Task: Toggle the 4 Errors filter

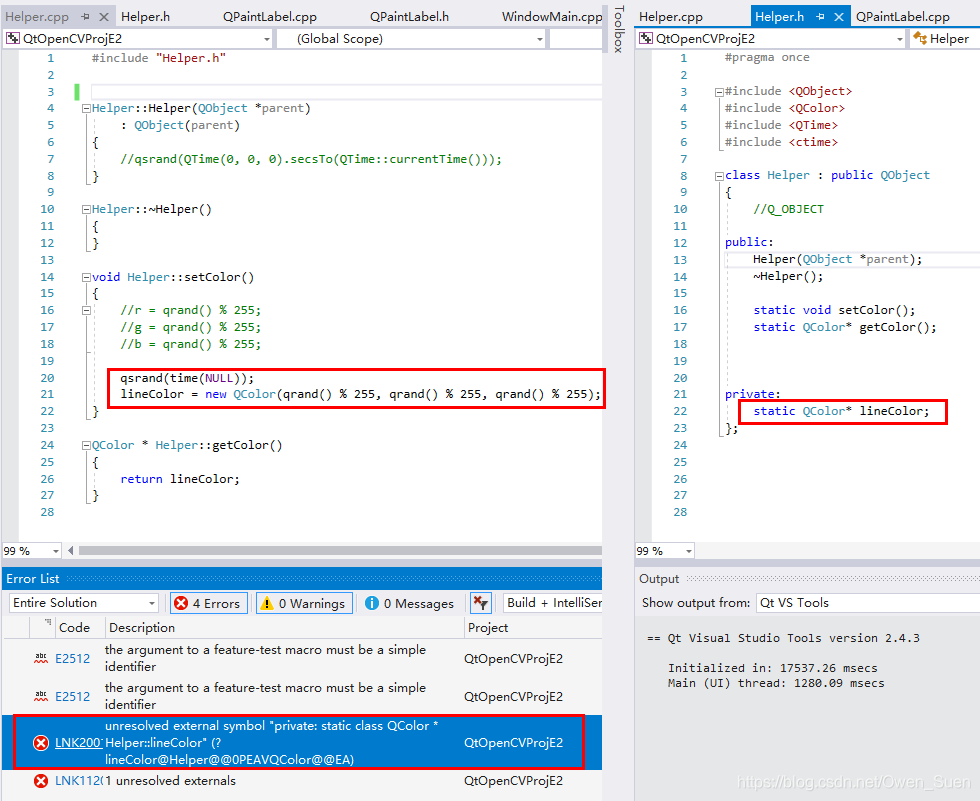Action: 208,603
